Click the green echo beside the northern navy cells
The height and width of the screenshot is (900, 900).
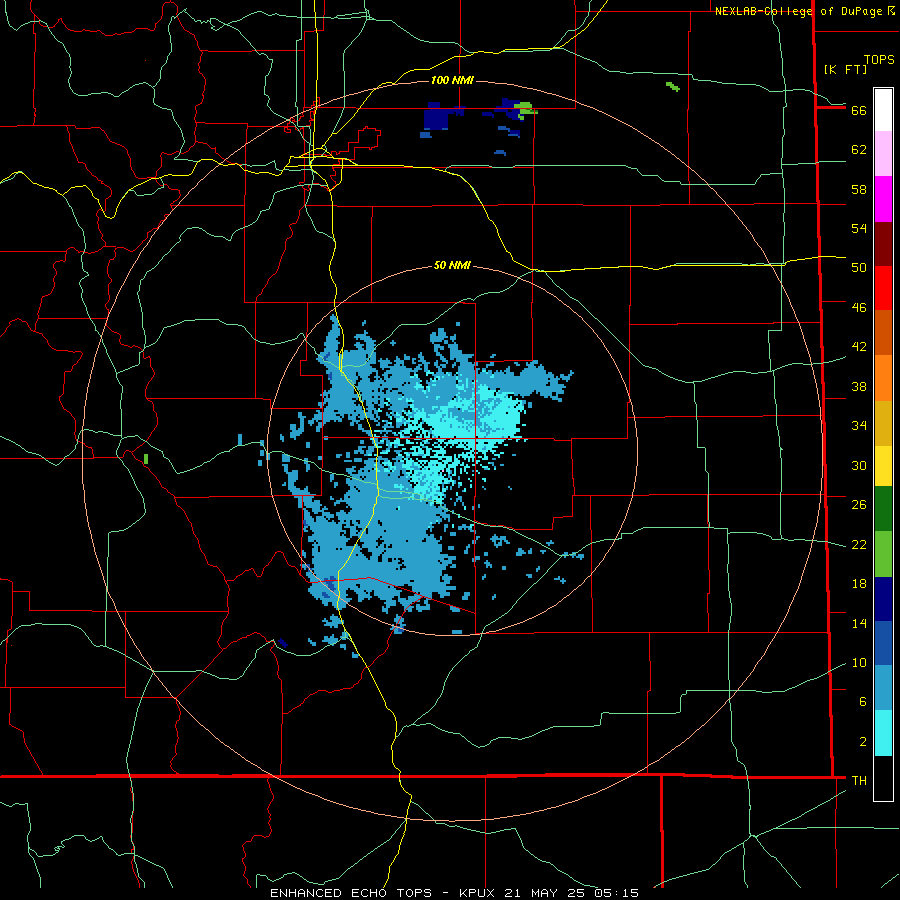pos(526,110)
